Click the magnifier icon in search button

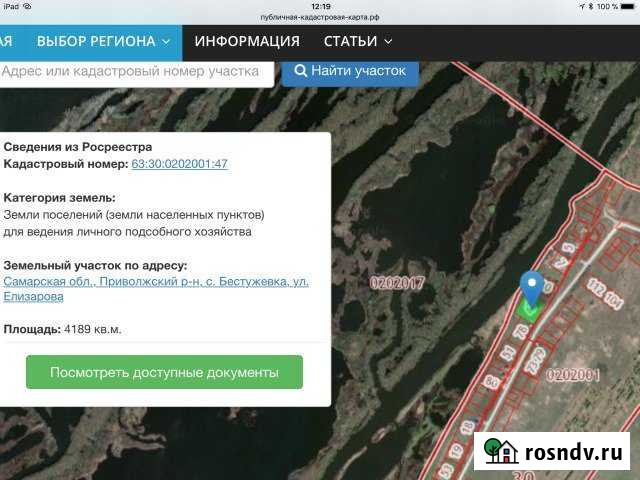tap(300, 71)
